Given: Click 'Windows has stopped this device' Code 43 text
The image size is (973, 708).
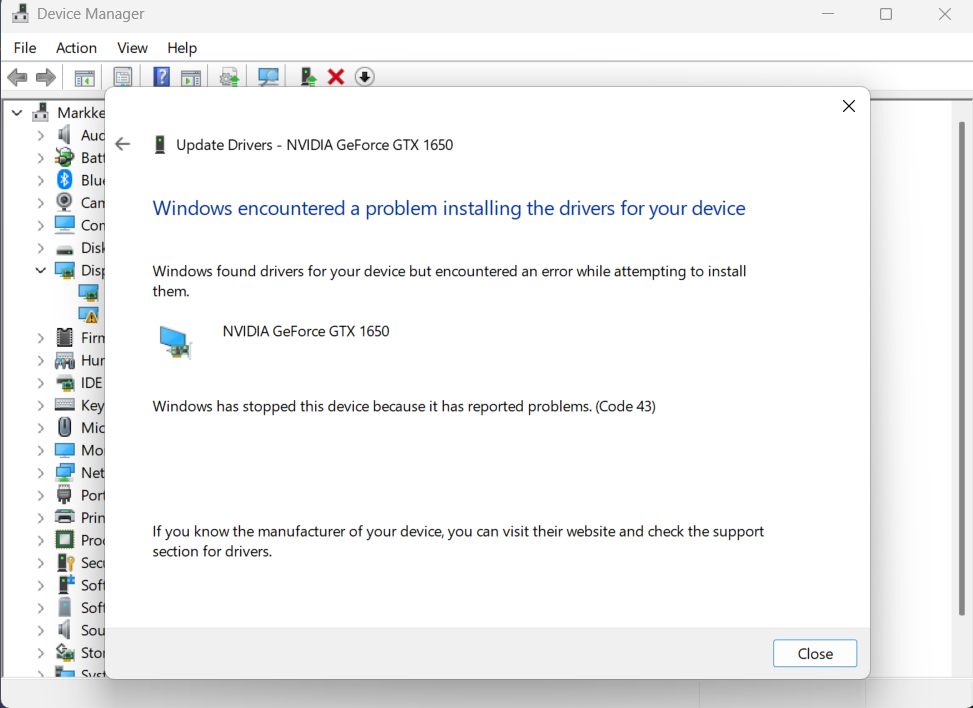Looking at the screenshot, I should (404, 406).
